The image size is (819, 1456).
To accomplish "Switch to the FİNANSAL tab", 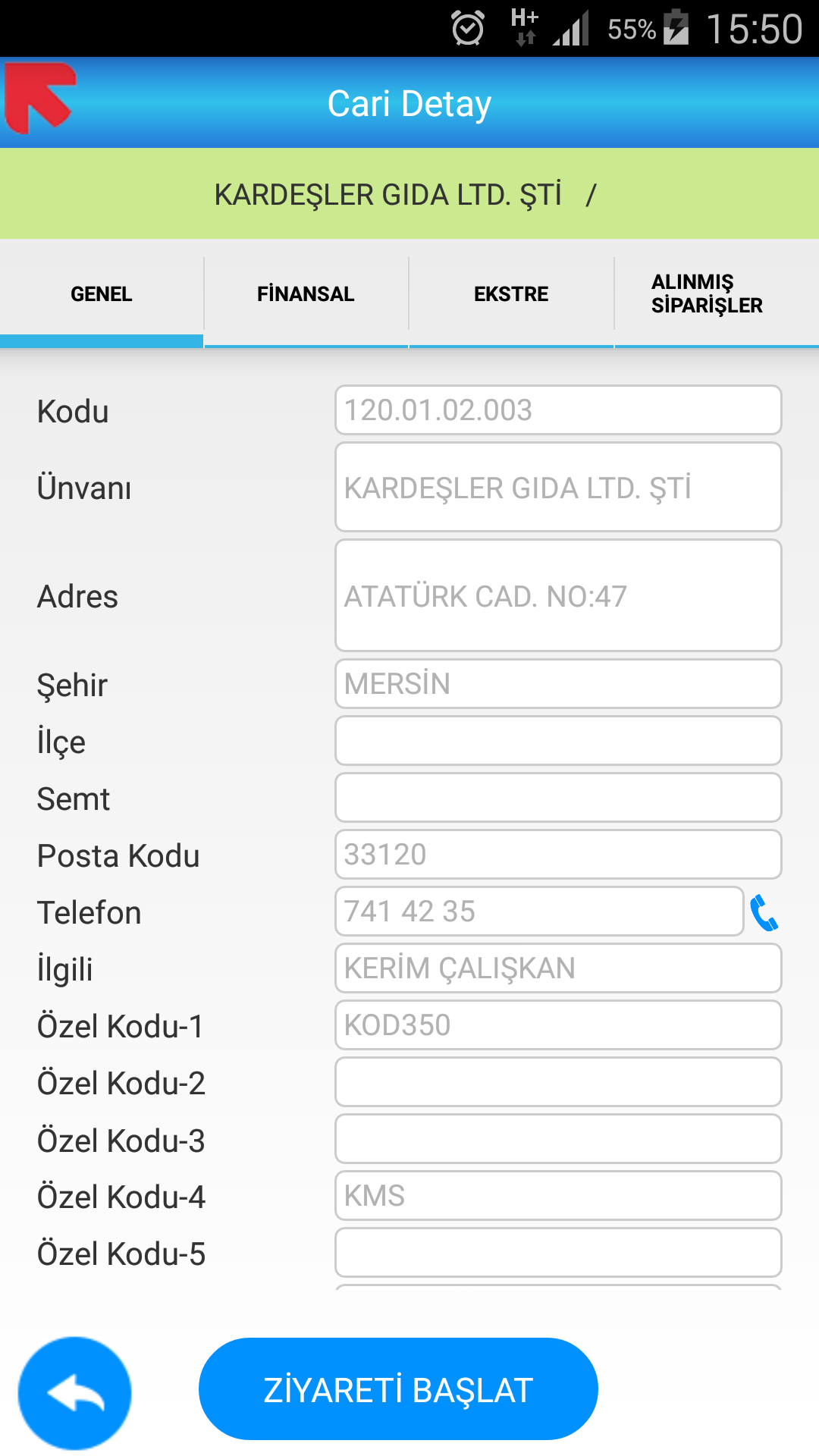I will (306, 294).
